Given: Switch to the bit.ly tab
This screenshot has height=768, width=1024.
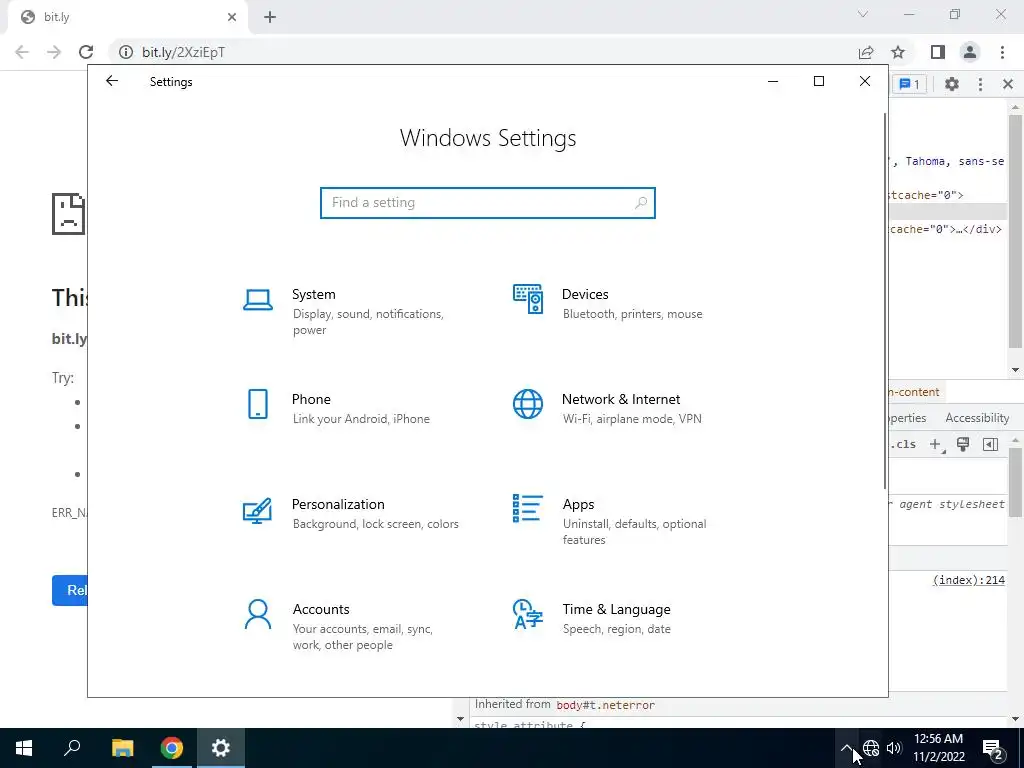Looking at the screenshot, I should click(128, 17).
